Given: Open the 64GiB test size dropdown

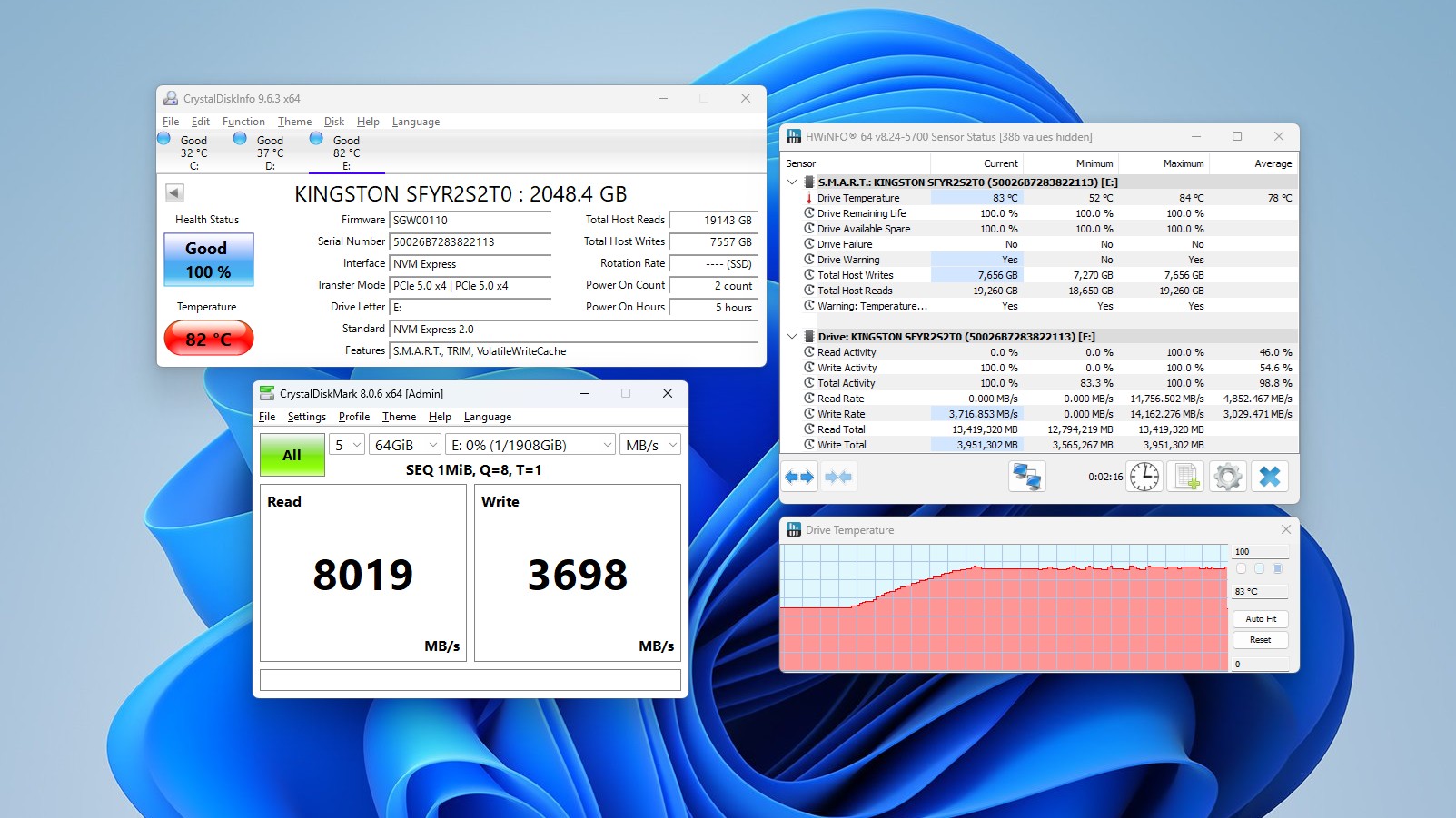Looking at the screenshot, I should [x=405, y=445].
